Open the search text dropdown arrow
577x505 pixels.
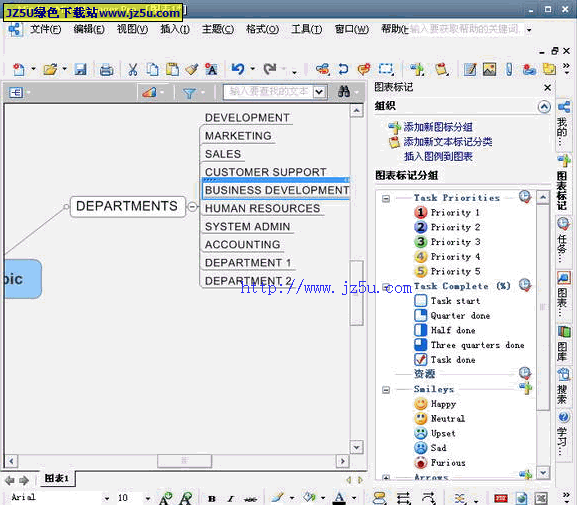tap(319, 92)
